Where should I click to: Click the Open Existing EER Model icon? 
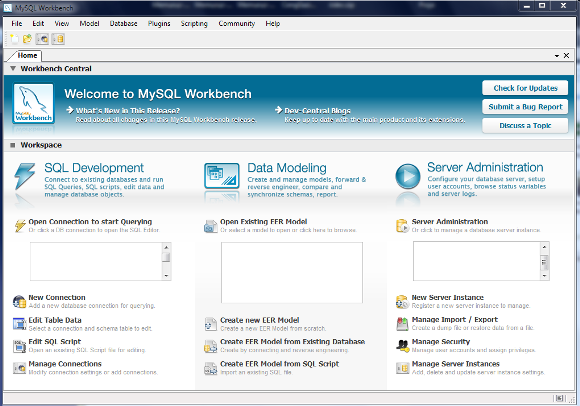210,226
